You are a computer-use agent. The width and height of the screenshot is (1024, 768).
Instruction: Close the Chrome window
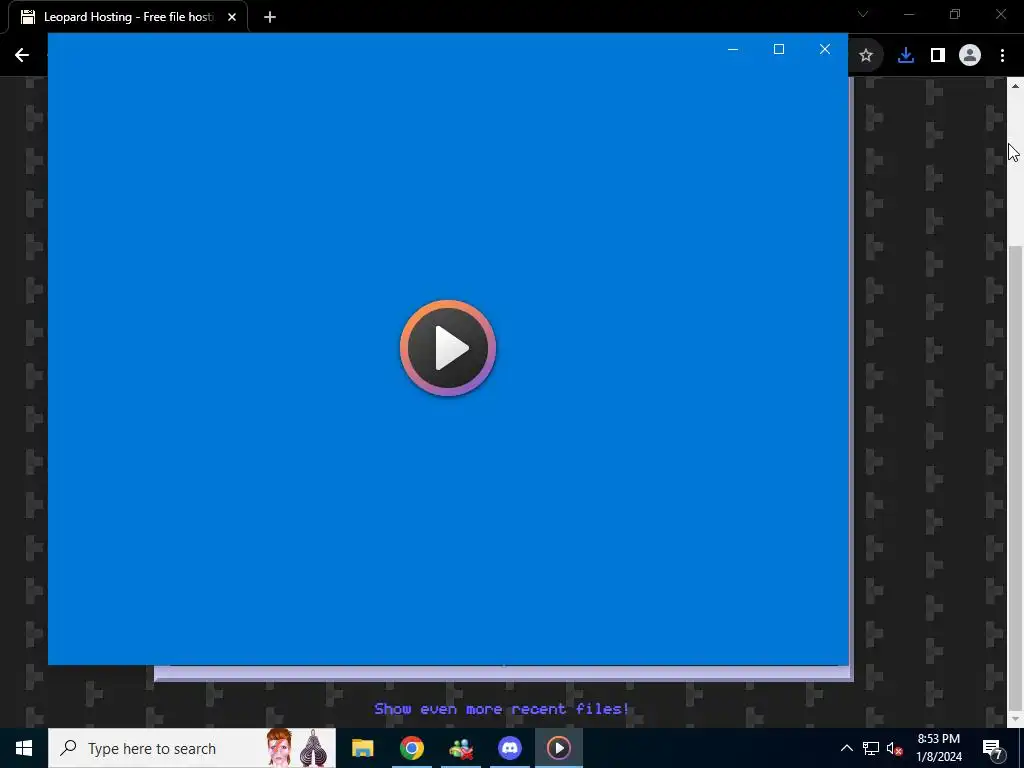1000,14
